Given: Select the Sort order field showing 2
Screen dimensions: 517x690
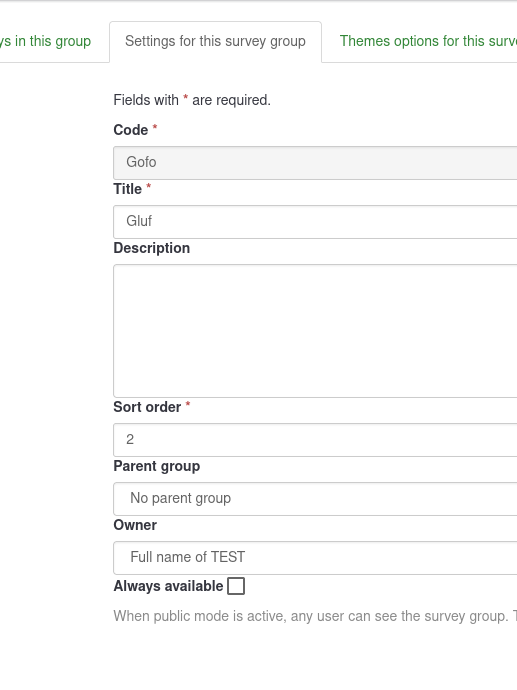Looking at the screenshot, I should (315, 440).
